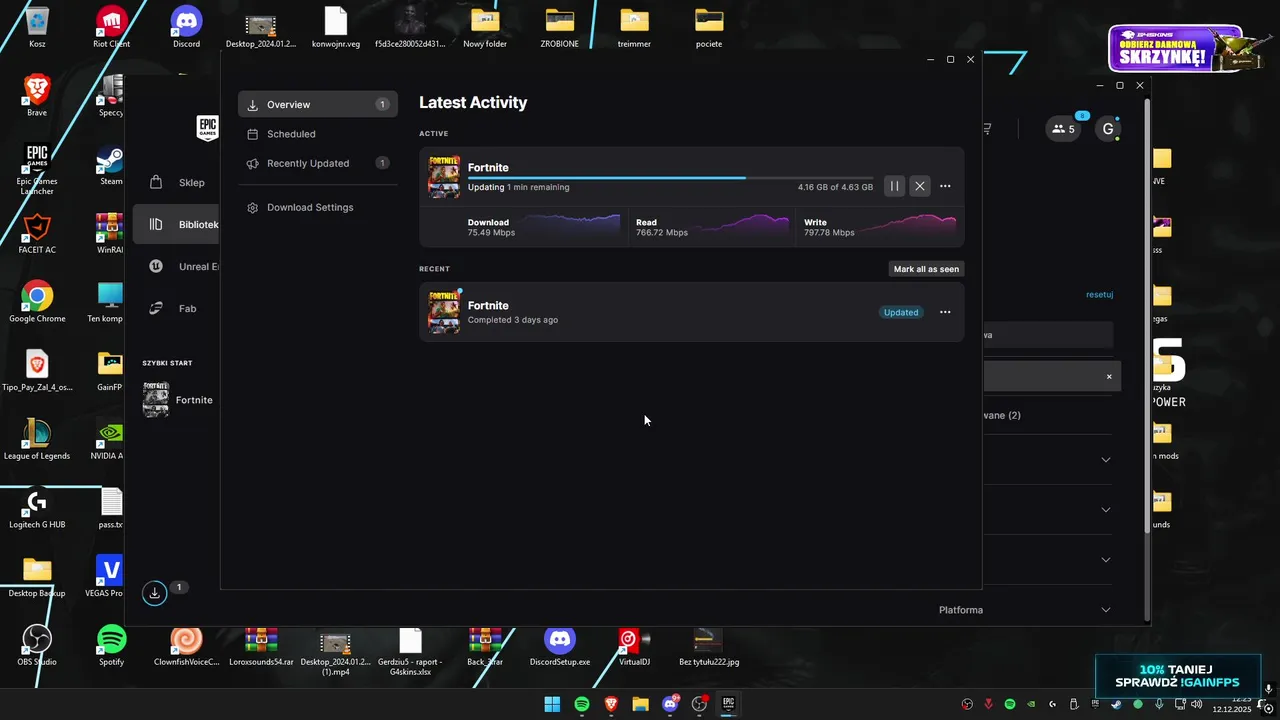Image resolution: width=1280 pixels, height=720 pixels.
Task: Open options menu for updating Fortnite
Action: pos(945,186)
